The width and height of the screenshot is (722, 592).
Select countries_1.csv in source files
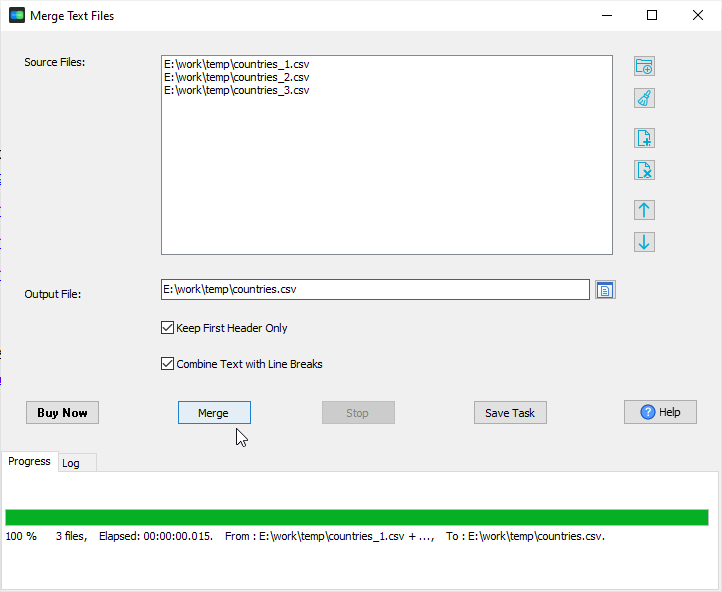[237, 64]
